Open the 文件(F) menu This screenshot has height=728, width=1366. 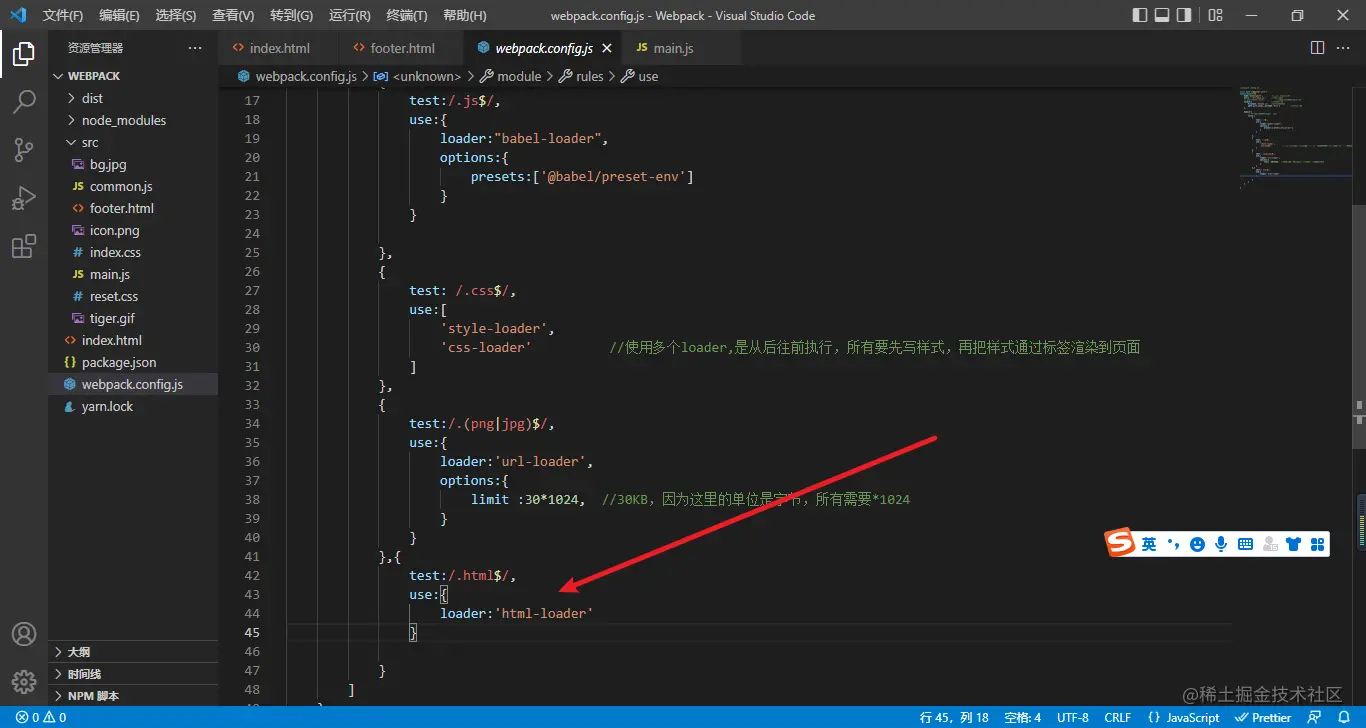pos(63,15)
